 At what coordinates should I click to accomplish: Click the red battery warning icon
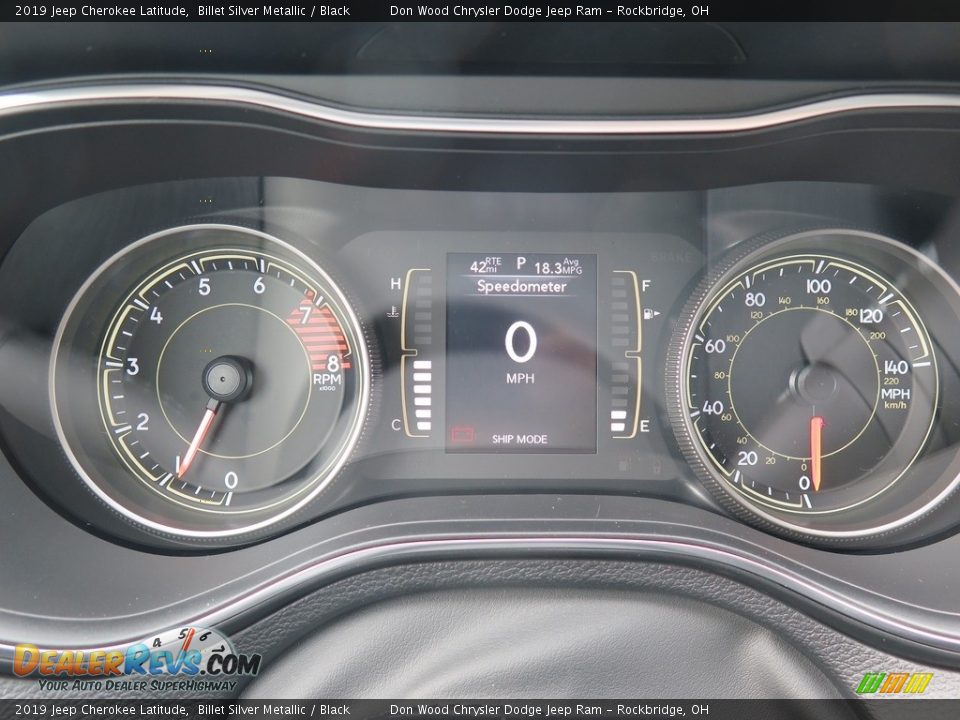pyautogui.click(x=464, y=434)
